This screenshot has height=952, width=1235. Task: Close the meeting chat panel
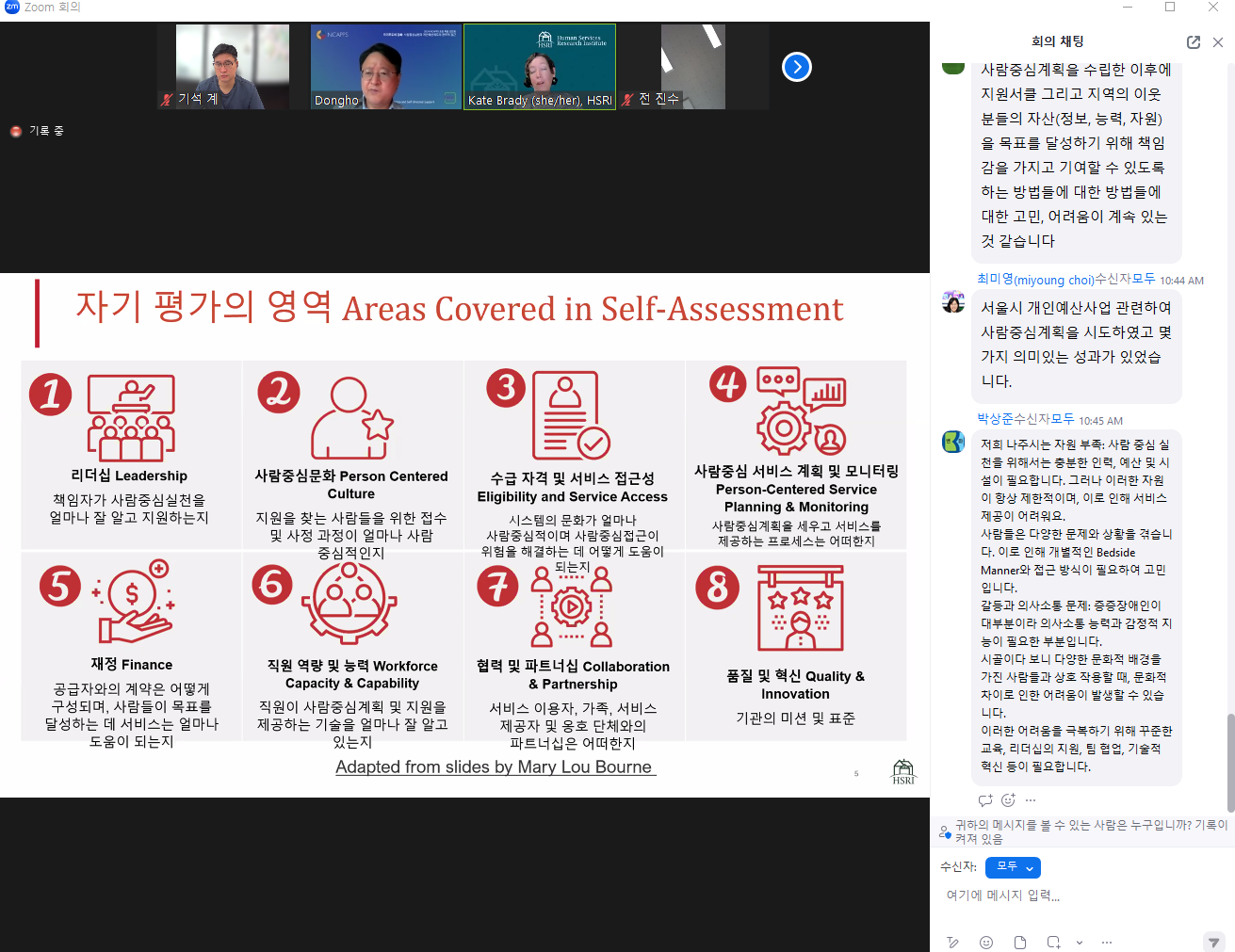[x=1218, y=42]
